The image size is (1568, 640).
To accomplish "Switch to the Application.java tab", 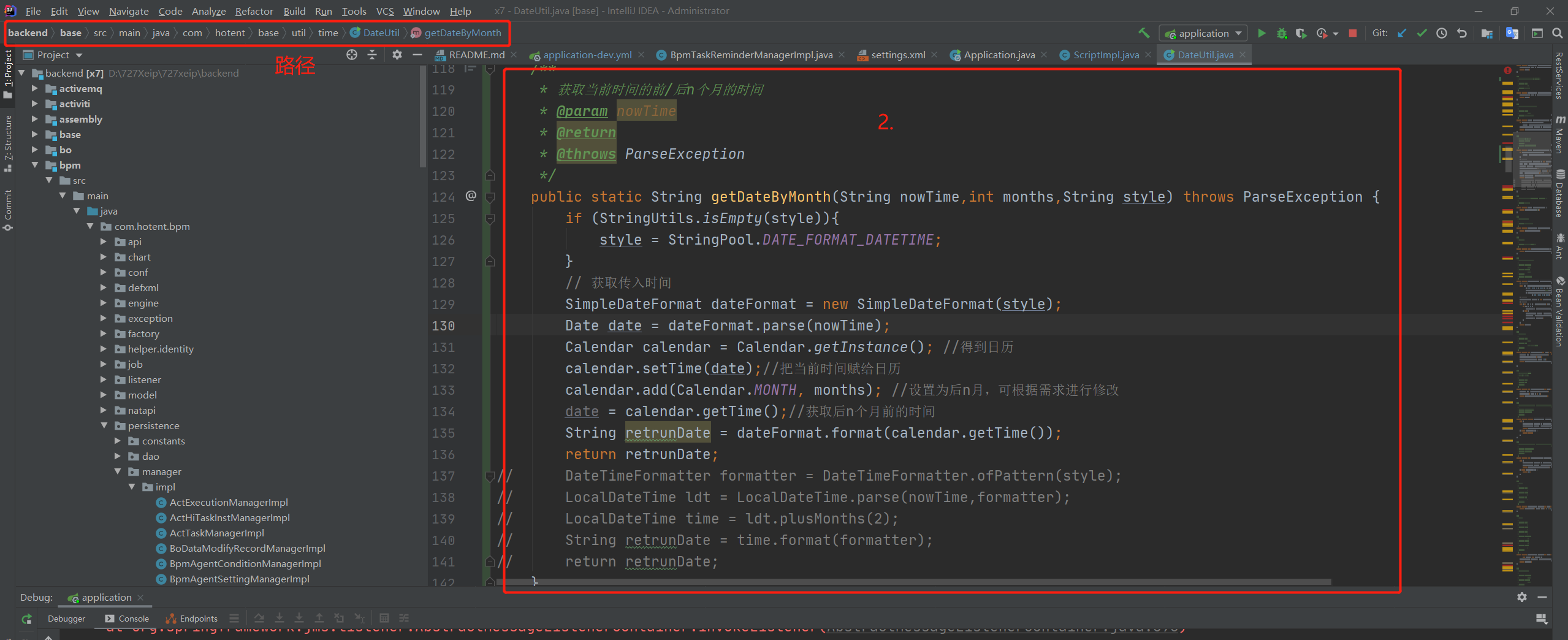I will pos(999,55).
